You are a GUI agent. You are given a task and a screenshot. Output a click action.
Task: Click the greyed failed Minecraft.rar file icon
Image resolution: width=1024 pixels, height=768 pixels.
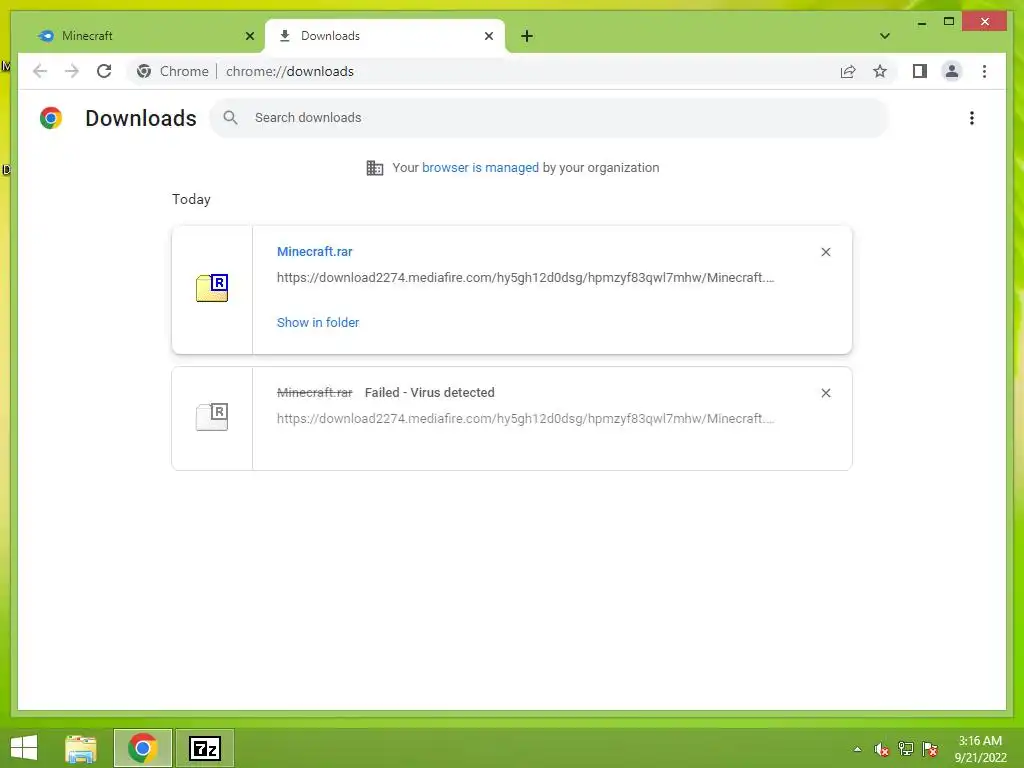(212, 416)
